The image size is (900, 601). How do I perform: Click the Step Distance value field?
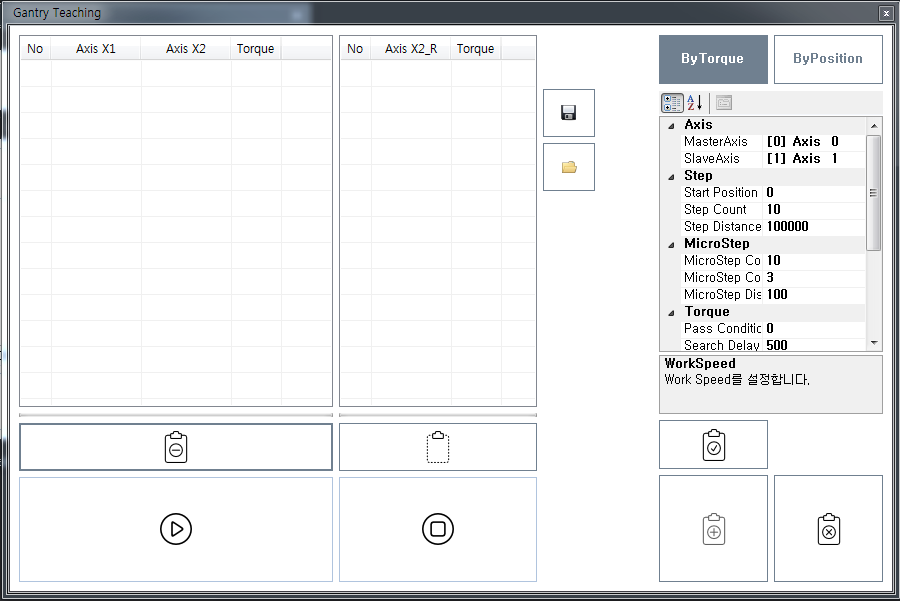pyautogui.click(x=813, y=227)
